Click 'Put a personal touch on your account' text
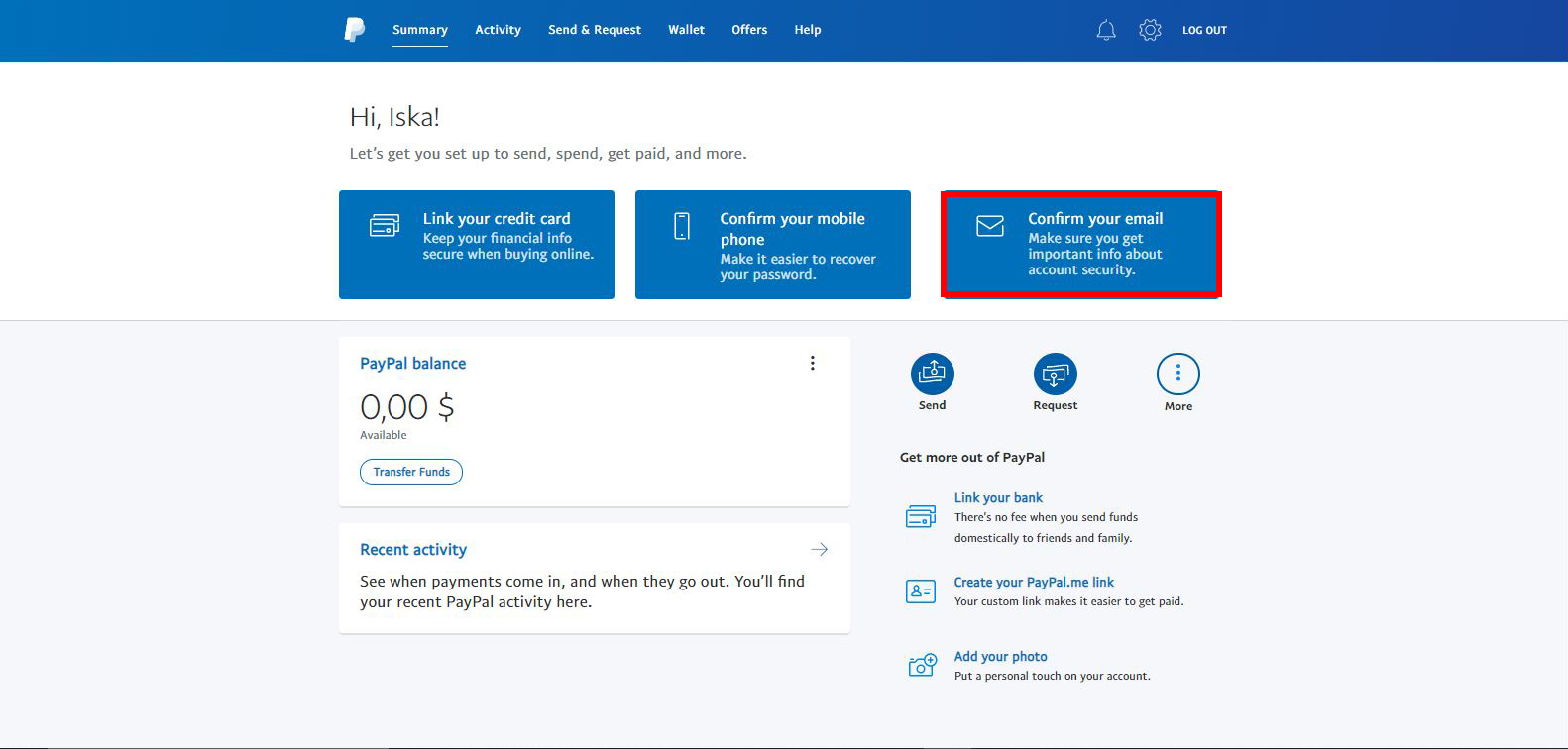 click(1053, 676)
